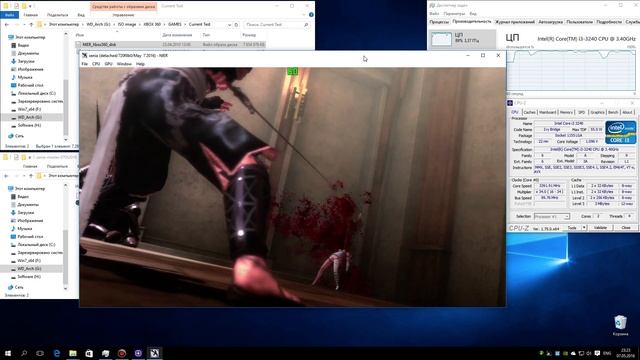Open the Вид ribbon tab in top Explorer
The image size is (640, 360).
coord(81,15)
